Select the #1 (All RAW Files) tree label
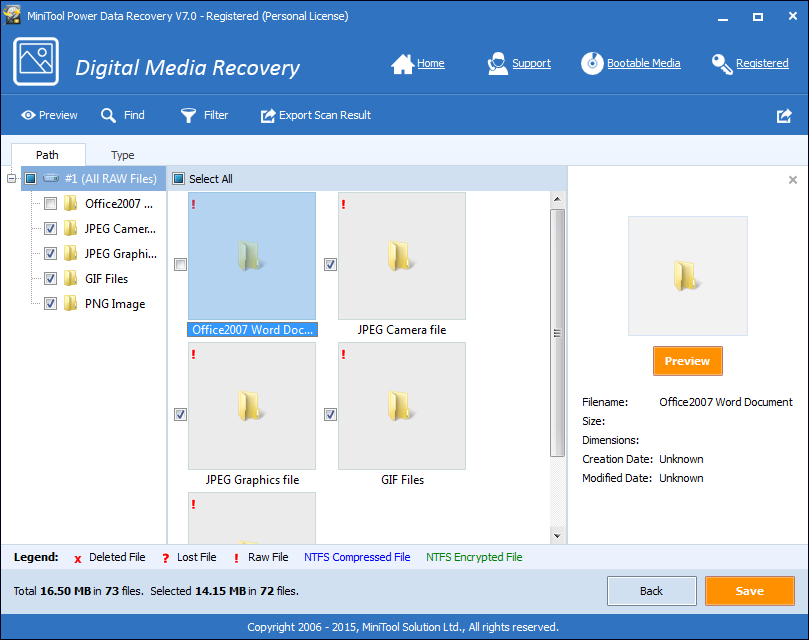This screenshot has width=809, height=640. click(110, 179)
